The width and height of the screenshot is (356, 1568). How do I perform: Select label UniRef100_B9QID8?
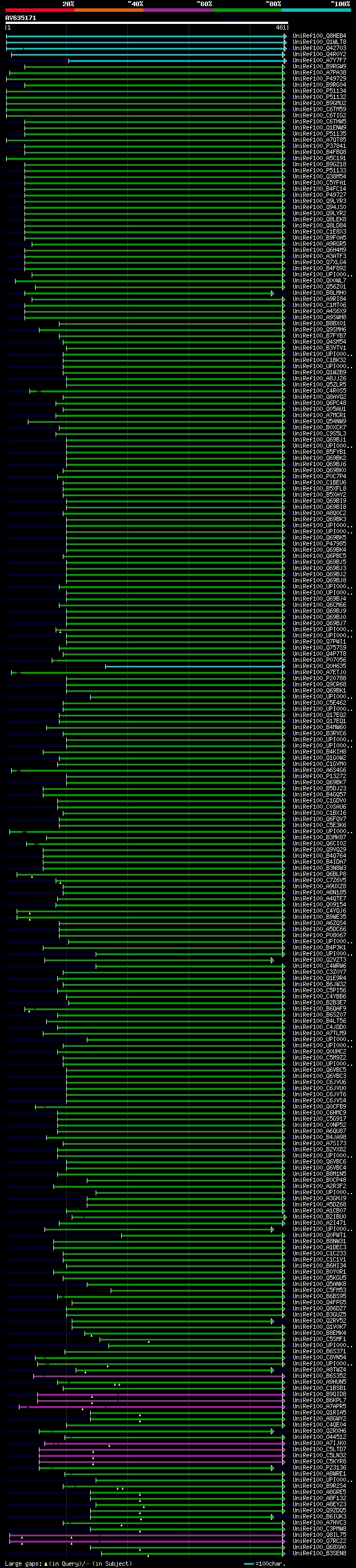319,1395
